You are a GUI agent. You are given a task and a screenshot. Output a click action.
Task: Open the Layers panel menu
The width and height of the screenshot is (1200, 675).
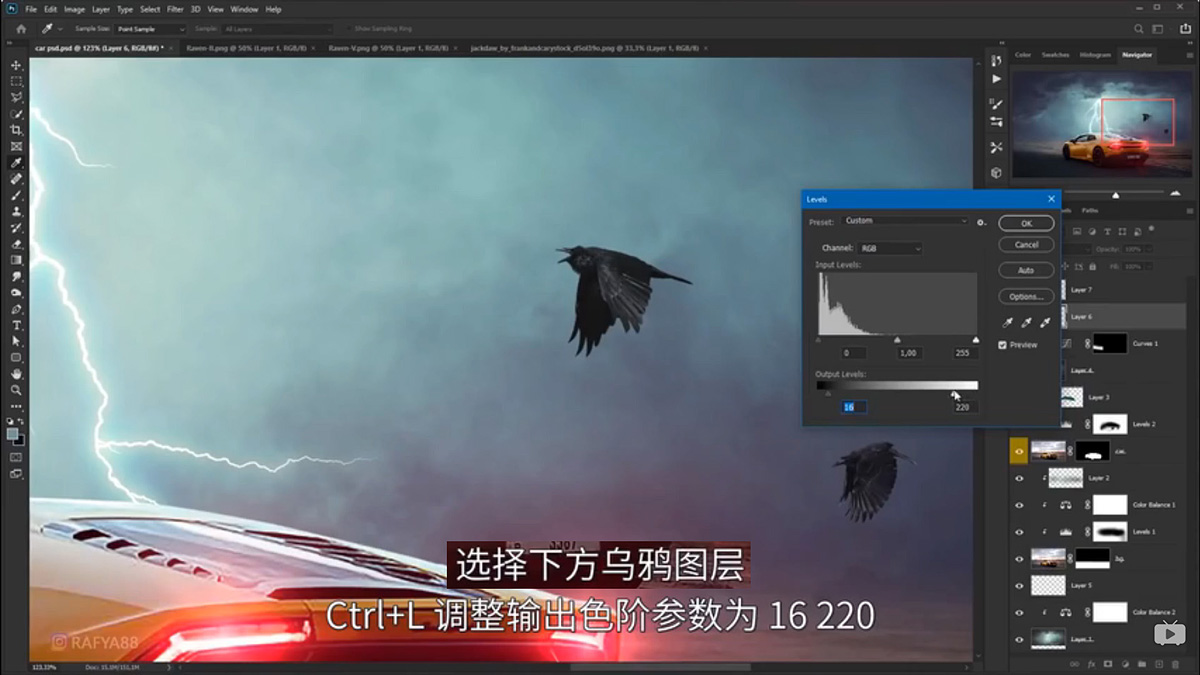pyautogui.click(x=1189, y=211)
